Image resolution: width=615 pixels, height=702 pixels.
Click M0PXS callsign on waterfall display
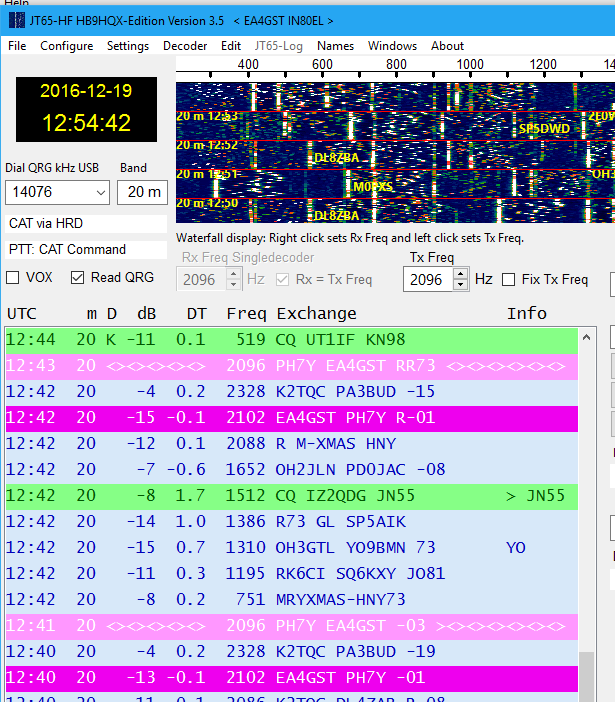pos(372,187)
